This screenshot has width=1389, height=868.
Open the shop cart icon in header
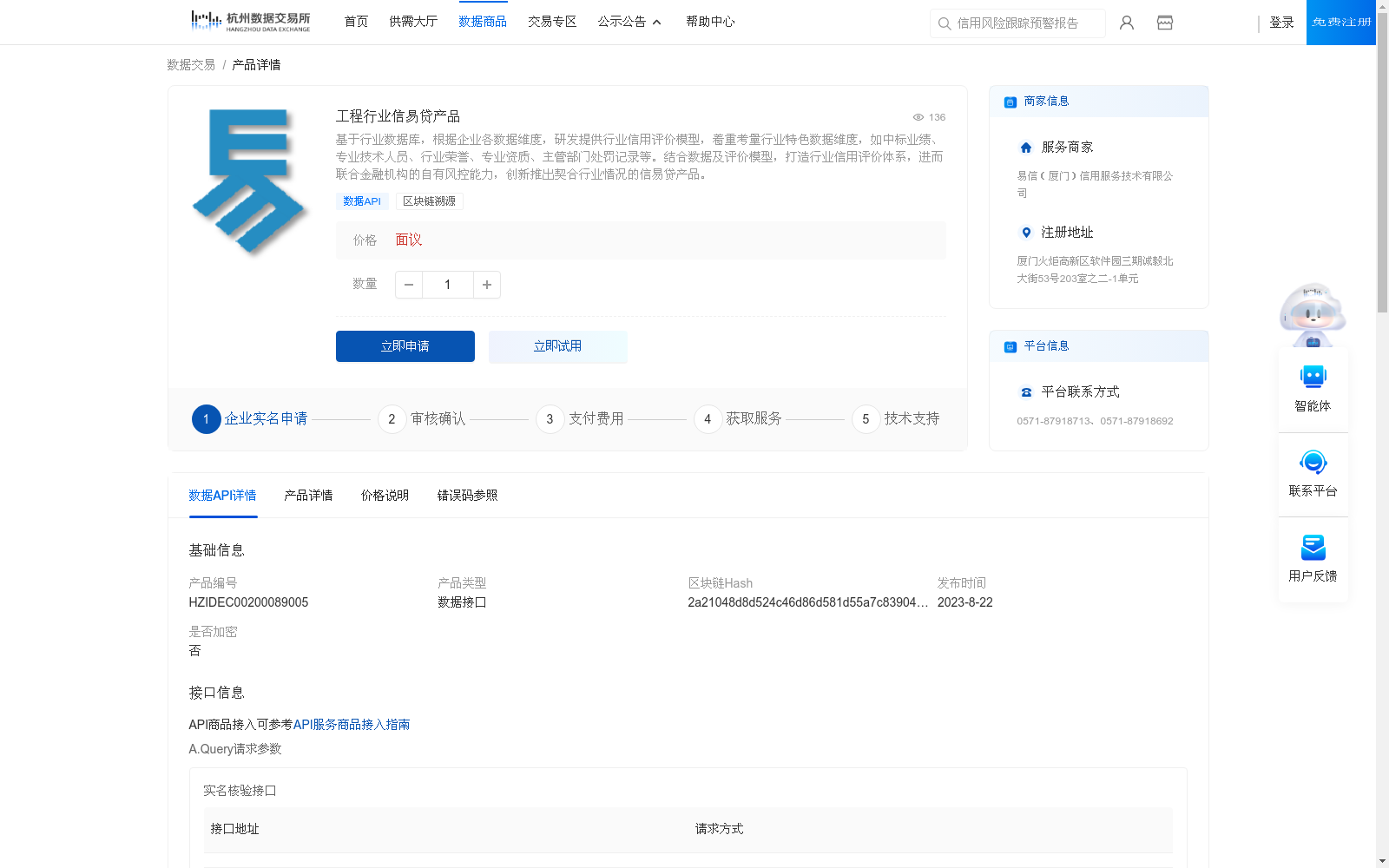pos(1165,23)
